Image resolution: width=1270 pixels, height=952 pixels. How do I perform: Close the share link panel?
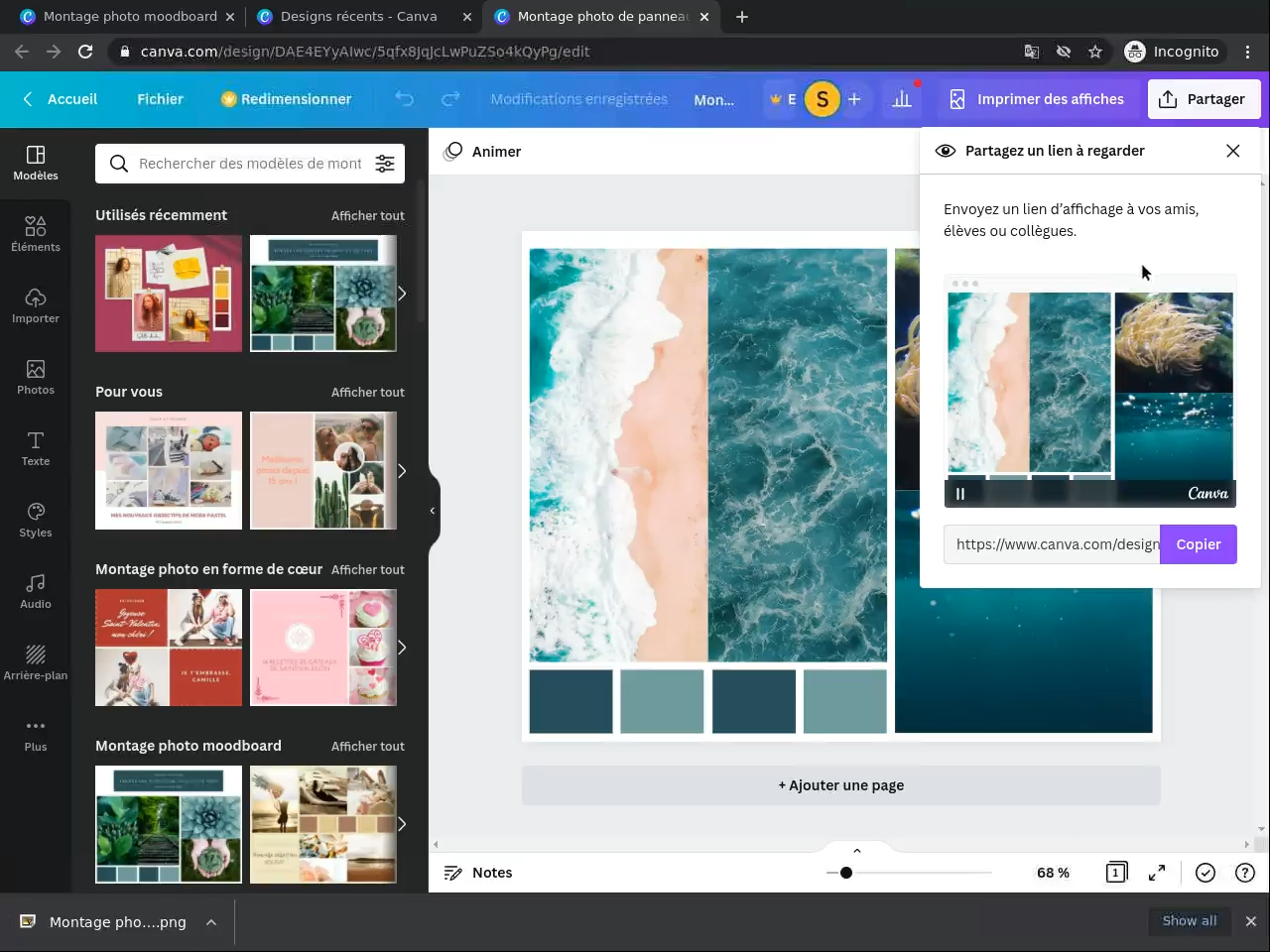pyautogui.click(x=1233, y=151)
